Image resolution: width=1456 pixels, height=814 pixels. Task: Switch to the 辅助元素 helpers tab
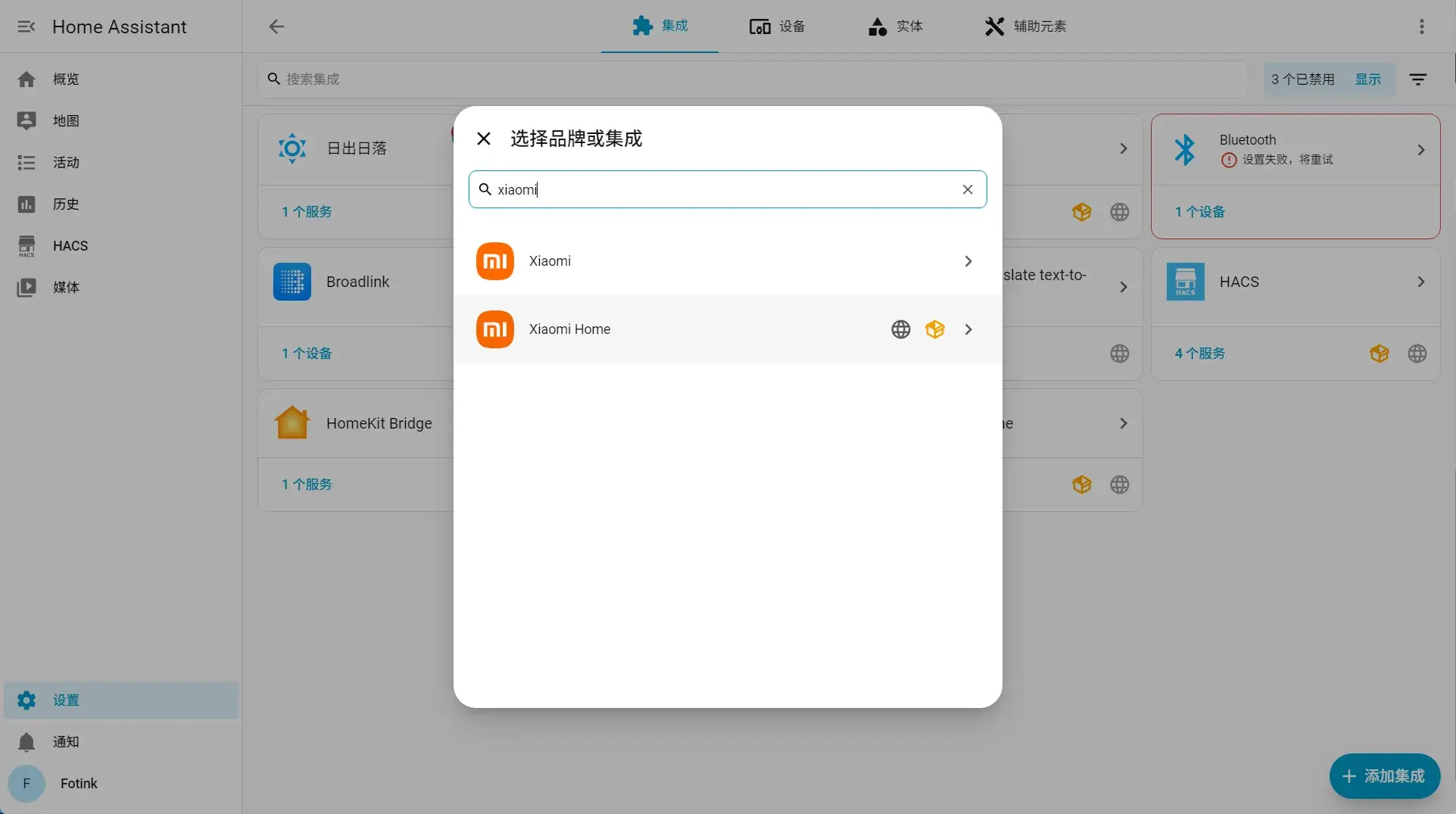click(x=1025, y=27)
